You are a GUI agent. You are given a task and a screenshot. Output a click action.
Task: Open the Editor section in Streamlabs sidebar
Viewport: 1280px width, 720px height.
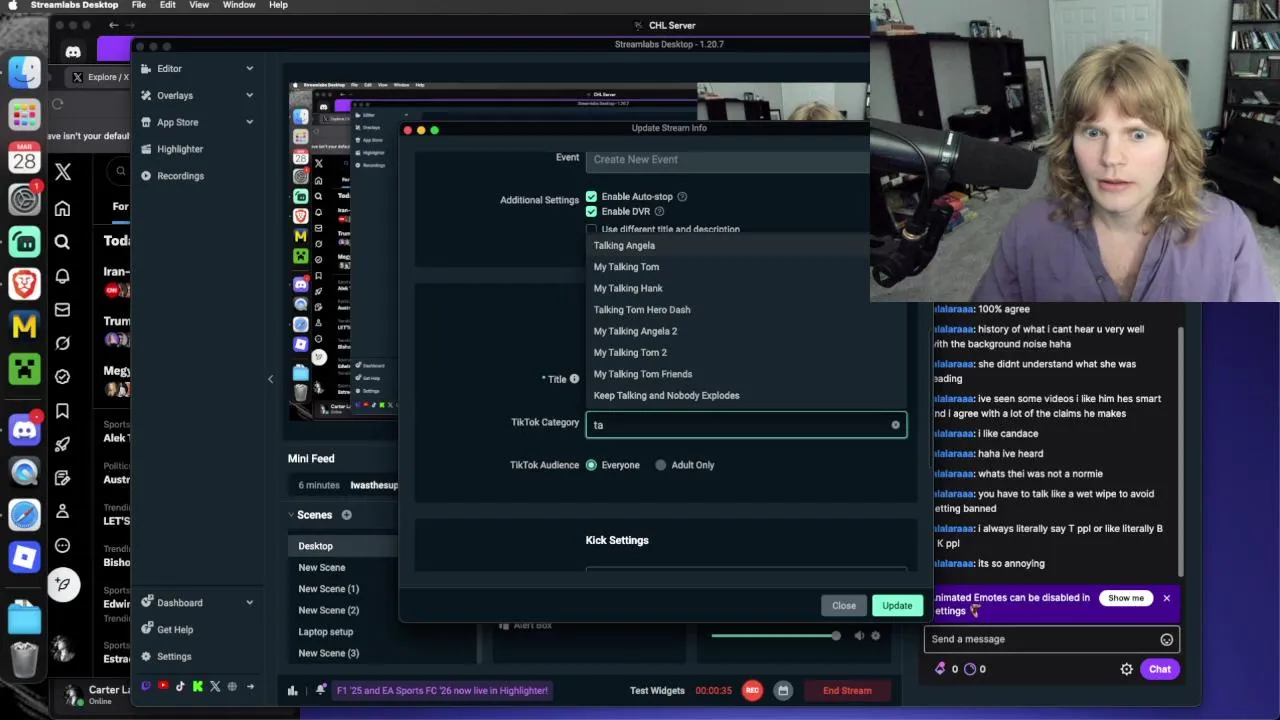pyautogui.click(x=169, y=69)
